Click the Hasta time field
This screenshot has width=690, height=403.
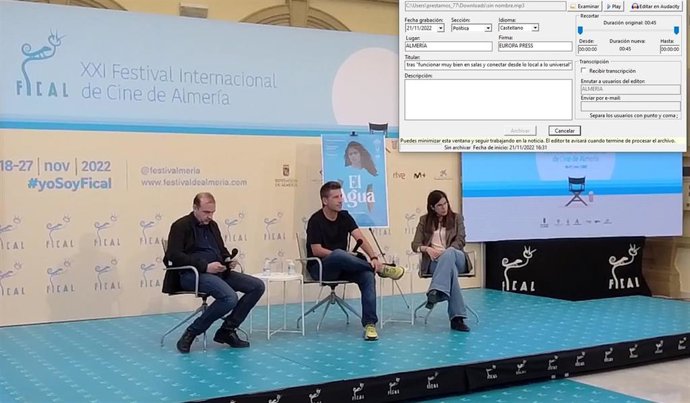pos(670,49)
